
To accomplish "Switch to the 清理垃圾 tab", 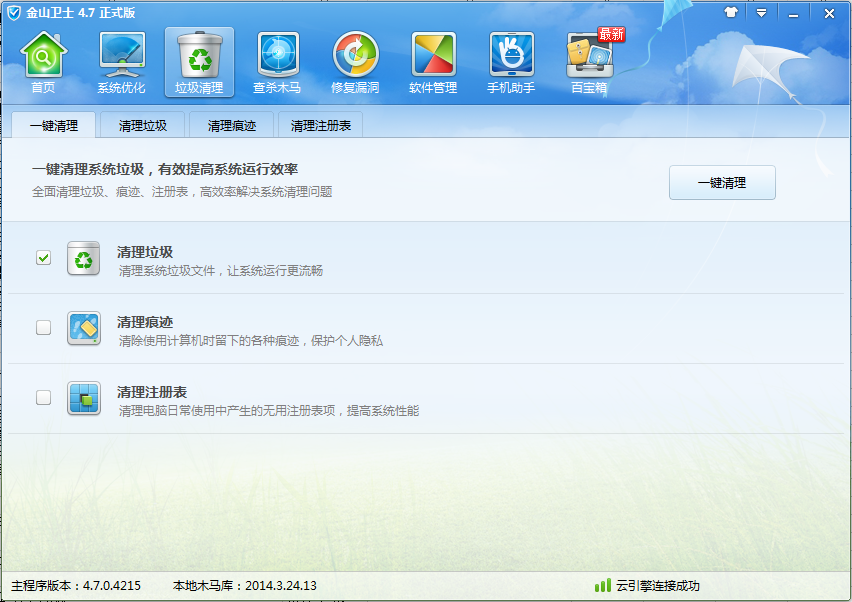I will pyautogui.click(x=143, y=126).
